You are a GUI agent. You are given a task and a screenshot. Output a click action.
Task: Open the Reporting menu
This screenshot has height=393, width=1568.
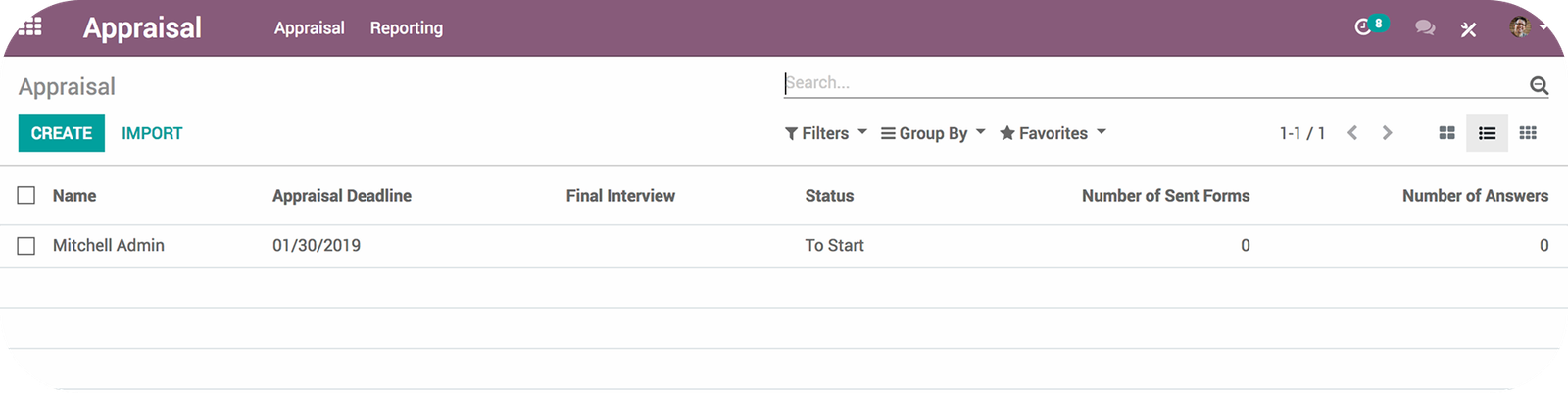(406, 28)
